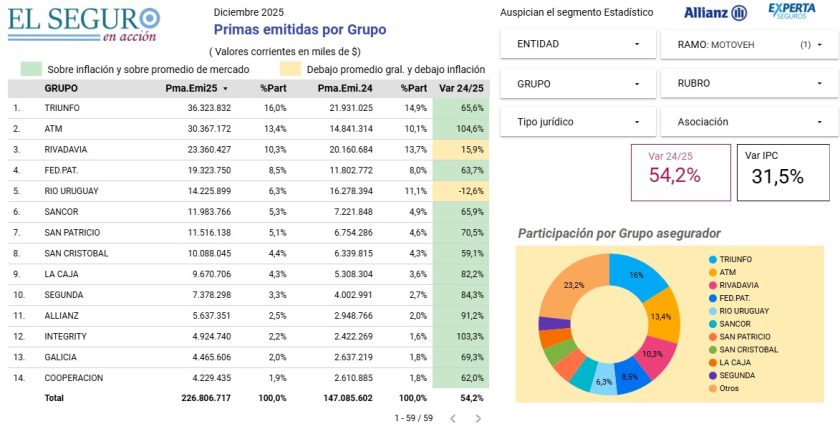This screenshot has height=424, width=840.
Task: Open the Asociación dropdown
Action: click(749, 122)
